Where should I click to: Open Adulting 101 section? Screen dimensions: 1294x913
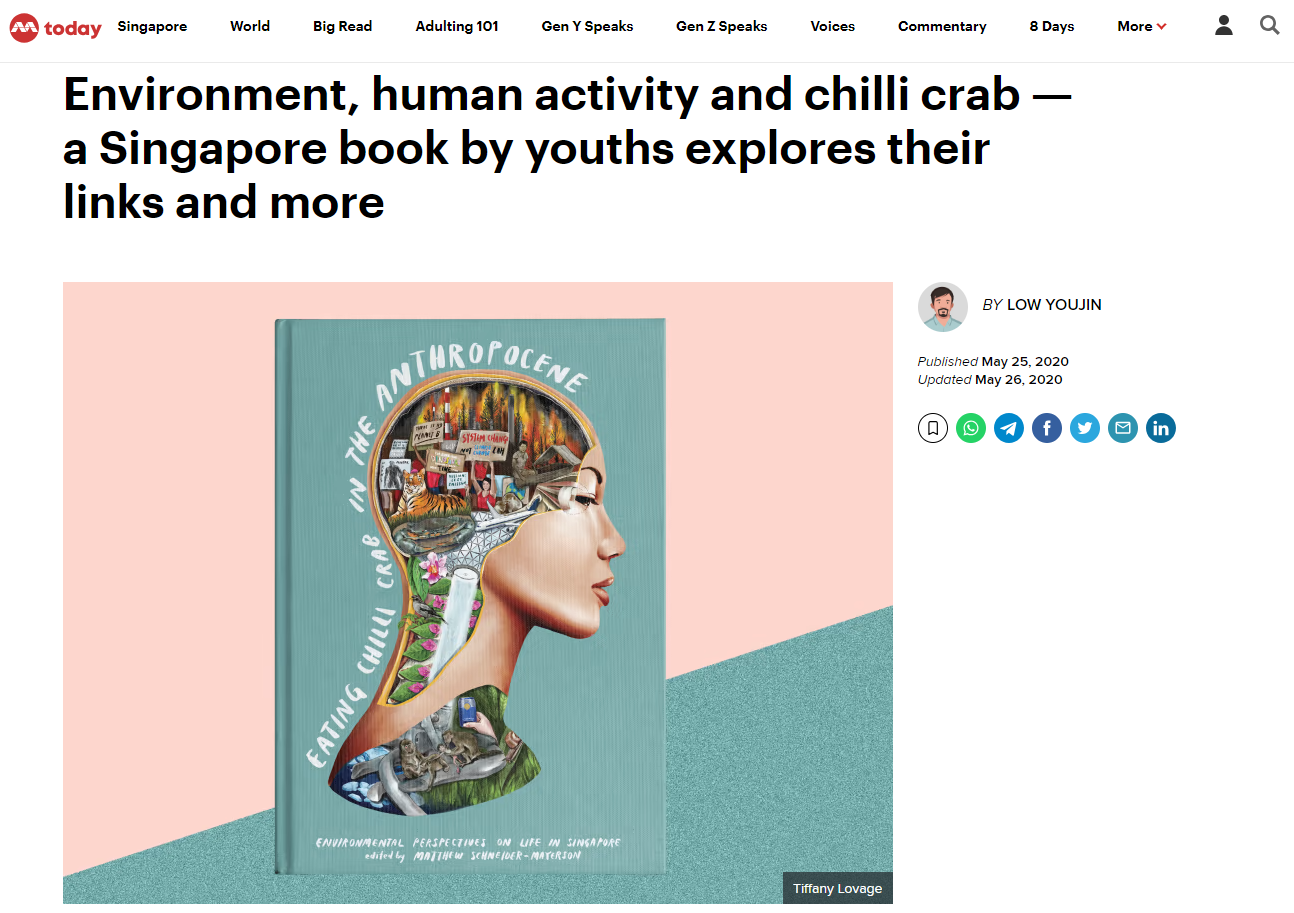click(457, 27)
